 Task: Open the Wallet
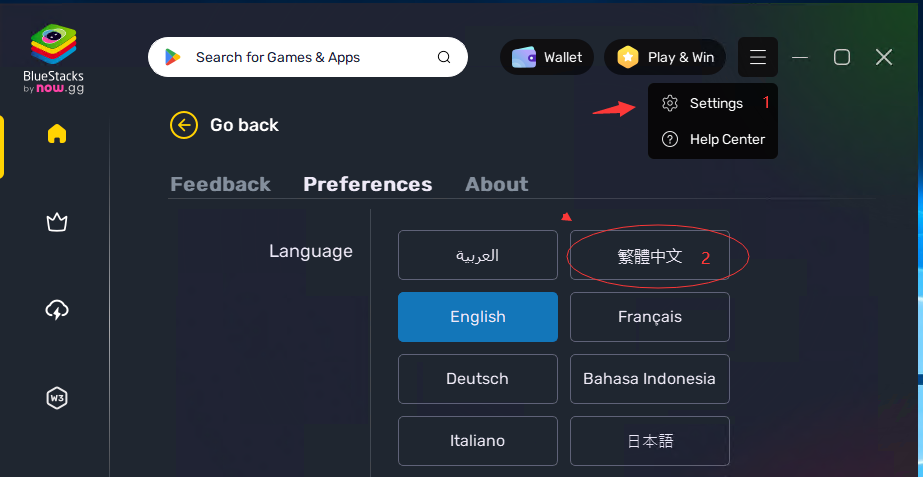[547, 57]
